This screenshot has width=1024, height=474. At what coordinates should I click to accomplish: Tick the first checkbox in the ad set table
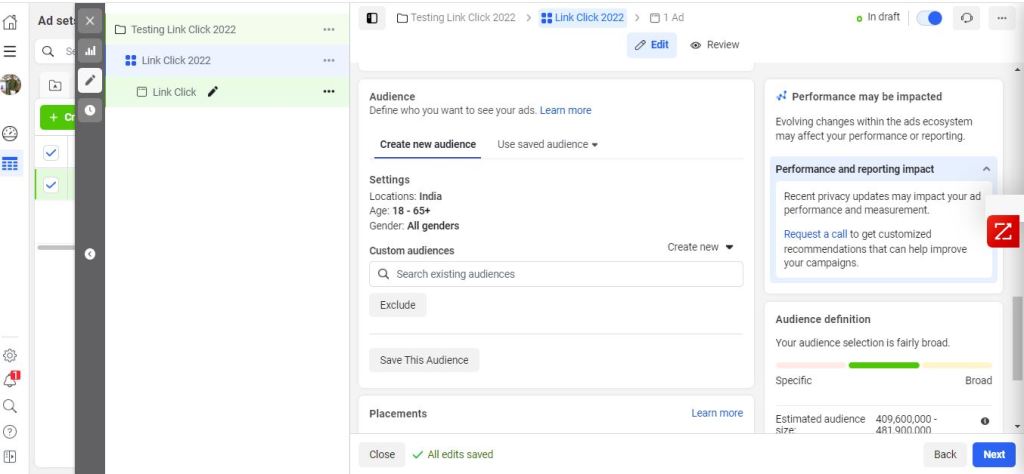[51, 152]
